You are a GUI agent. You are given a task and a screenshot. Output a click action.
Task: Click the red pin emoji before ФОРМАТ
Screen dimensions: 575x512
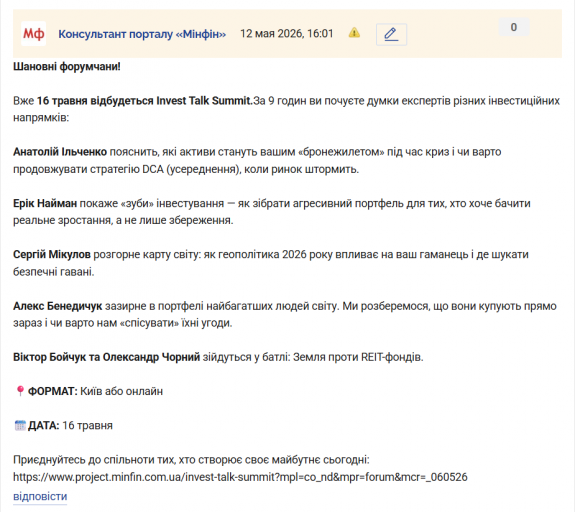(x=20, y=391)
